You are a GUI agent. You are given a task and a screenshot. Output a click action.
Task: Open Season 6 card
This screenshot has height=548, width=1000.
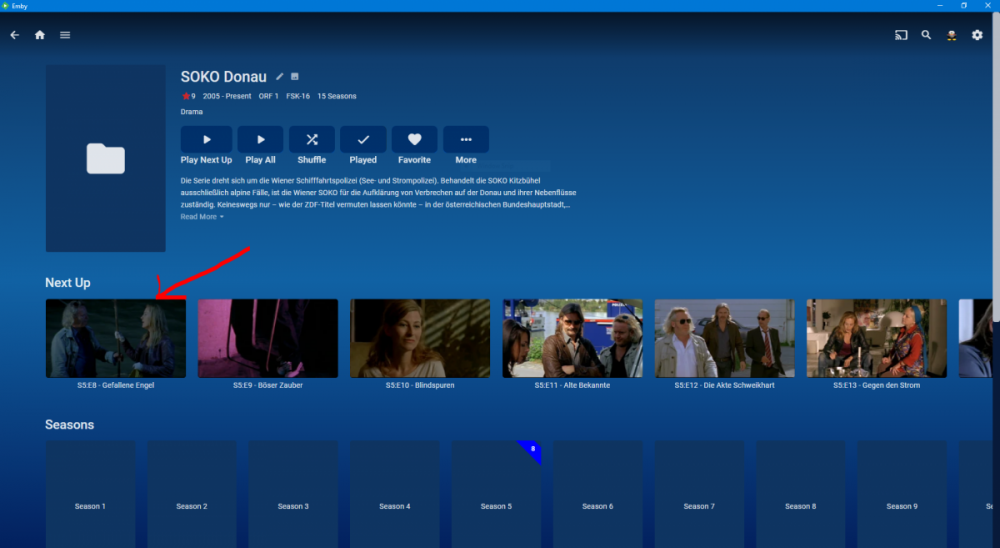[x=598, y=494]
